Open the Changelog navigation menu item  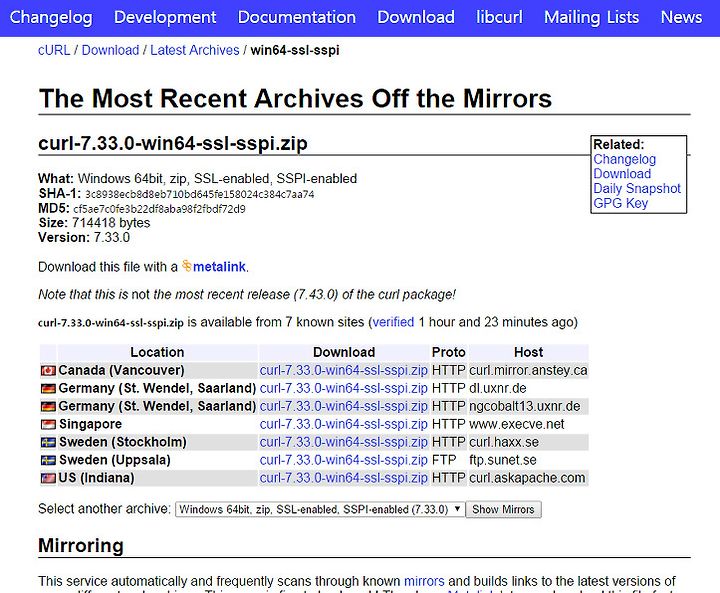[x=51, y=17]
